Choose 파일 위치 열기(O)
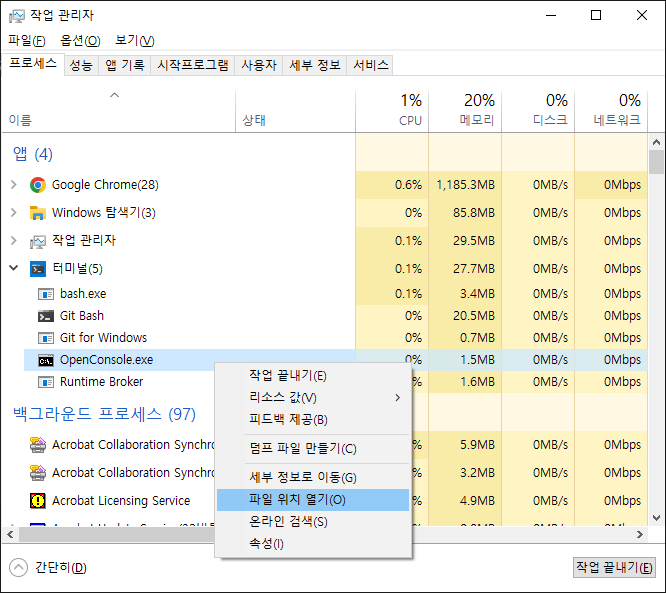This screenshot has width=666, height=593. tap(313, 500)
